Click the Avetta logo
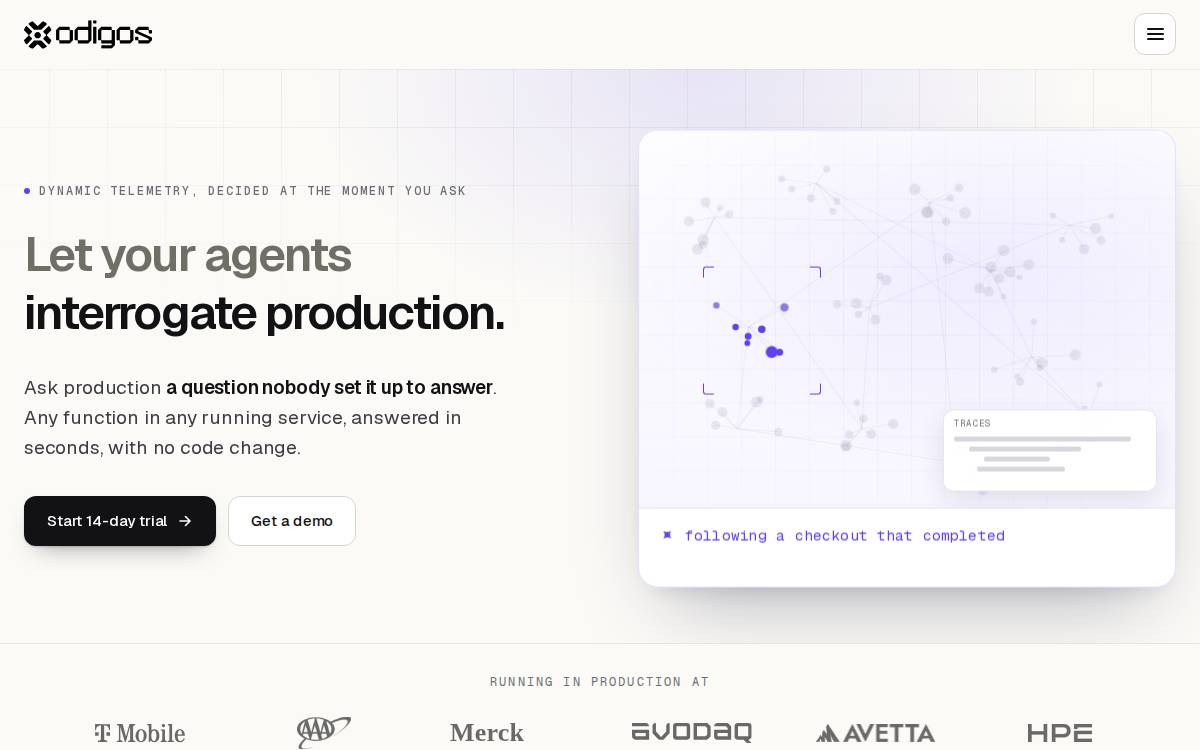Viewport: 1200px width, 750px height. (x=876, y=733)
